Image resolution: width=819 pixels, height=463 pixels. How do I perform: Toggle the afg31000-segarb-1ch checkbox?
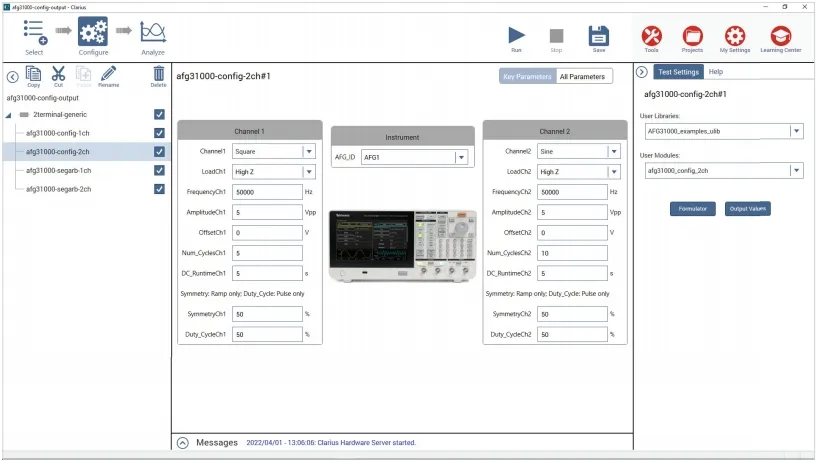[159, 170]
